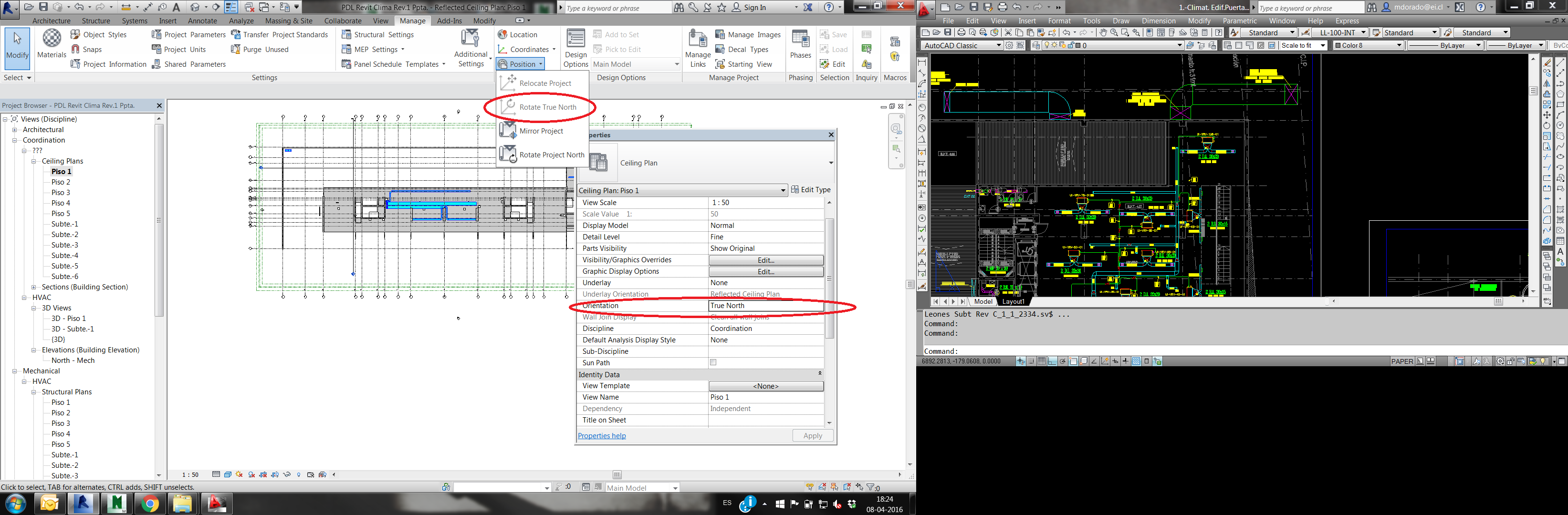Screen dimensions: 1568x515
Task: Toggle AutoCAD Grid Display in status bar
Action: (x=1042, y=361)
